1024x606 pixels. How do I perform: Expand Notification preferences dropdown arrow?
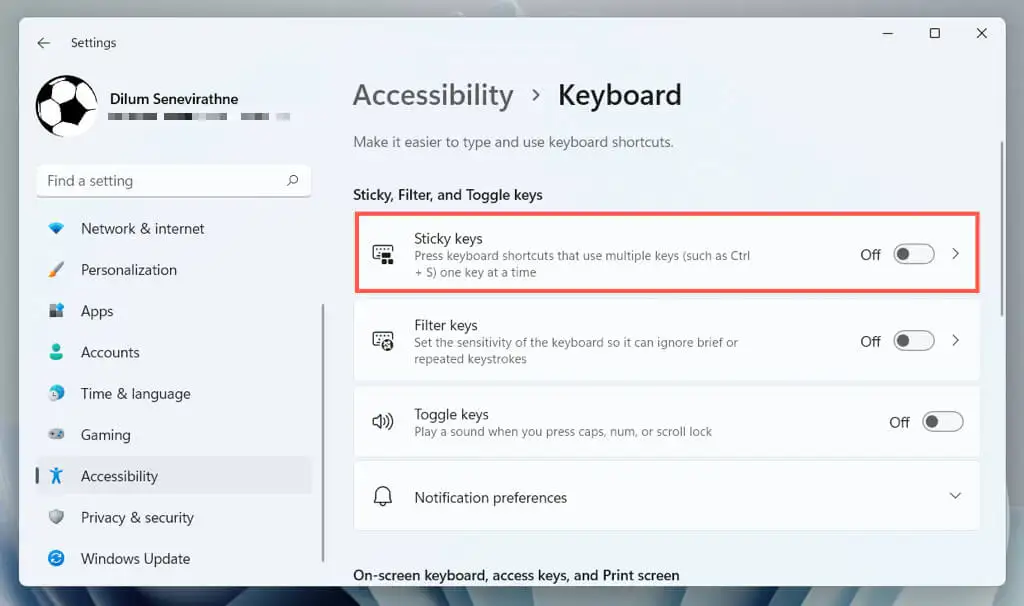[955, 496]
